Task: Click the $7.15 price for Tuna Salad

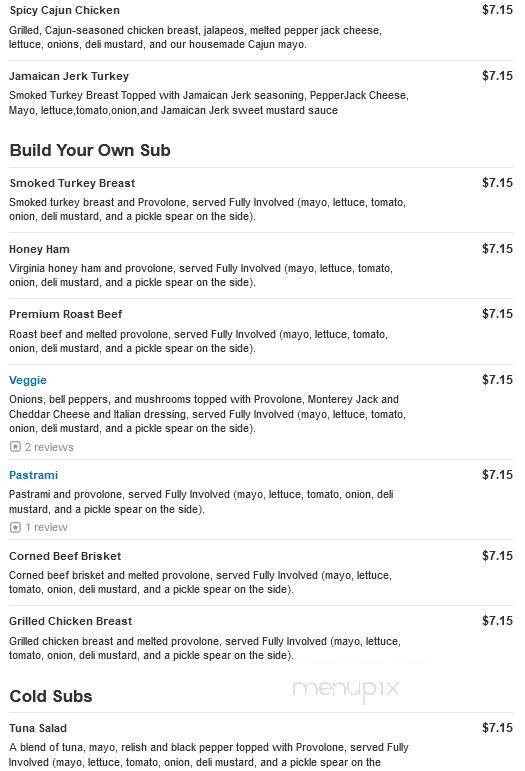Action: [x=497, y=728]
